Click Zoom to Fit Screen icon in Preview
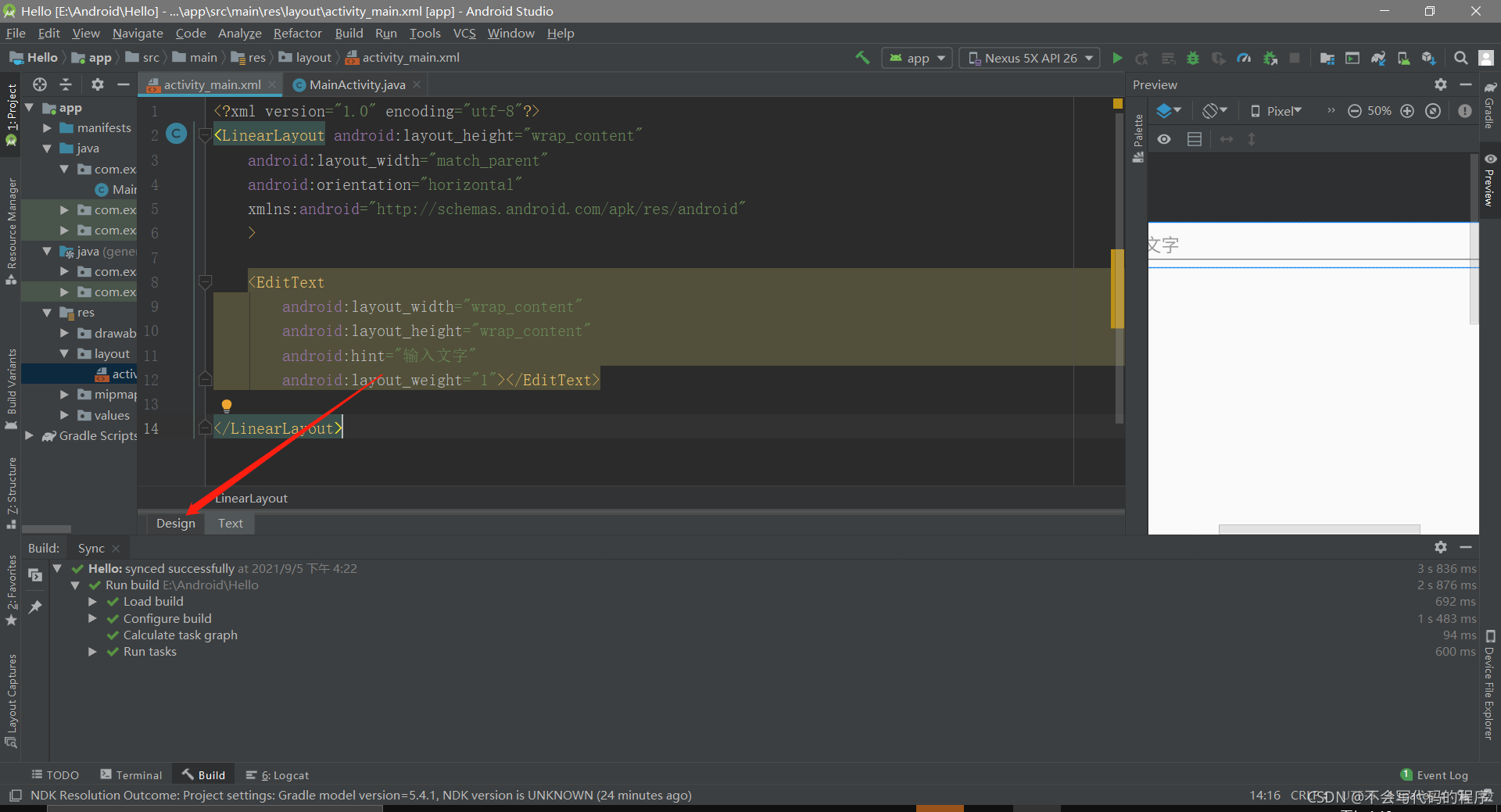 click(x=1433, y=111)
